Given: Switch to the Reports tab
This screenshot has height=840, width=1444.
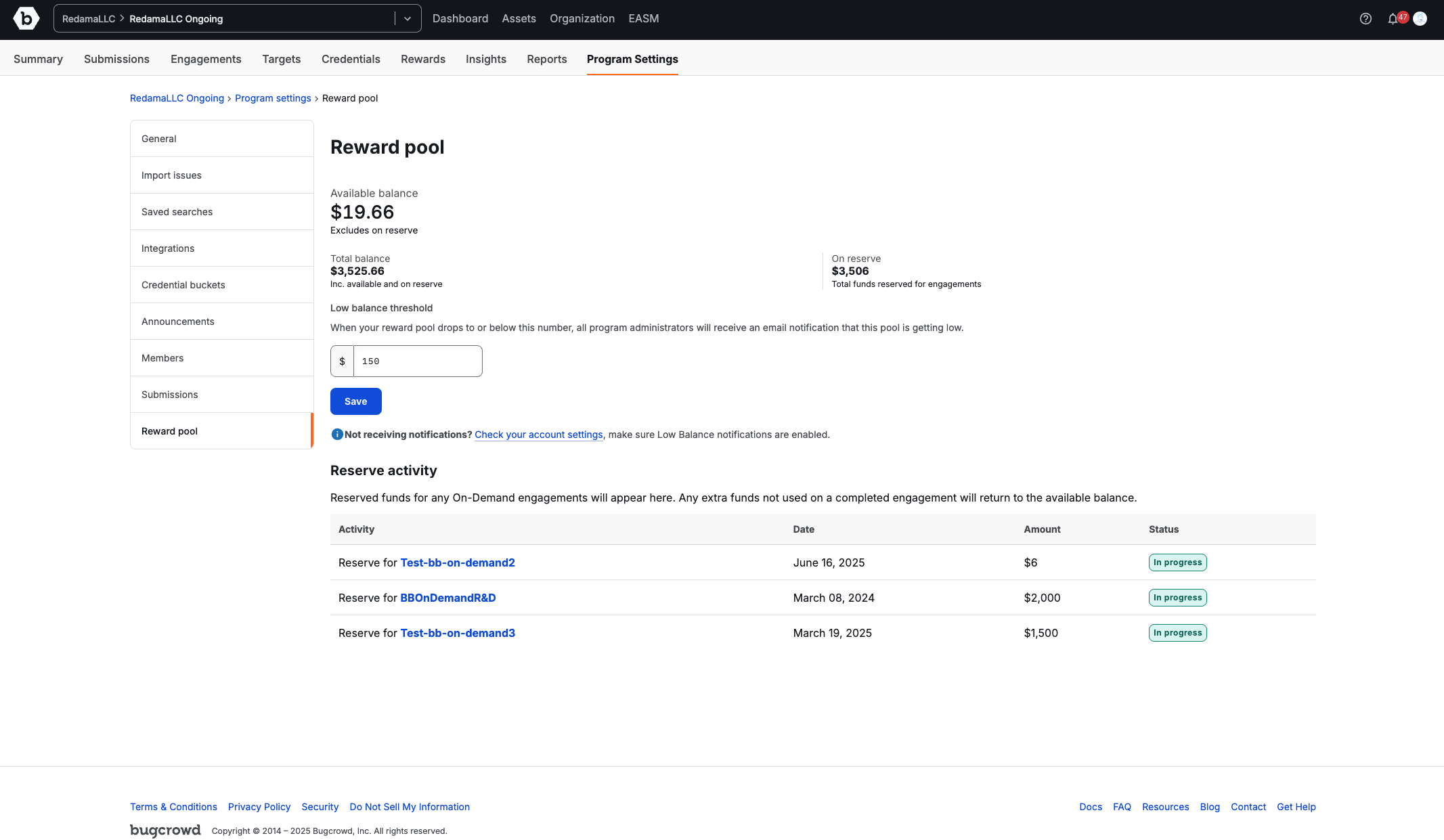Looking at the screenshot, I should point(547,59).
